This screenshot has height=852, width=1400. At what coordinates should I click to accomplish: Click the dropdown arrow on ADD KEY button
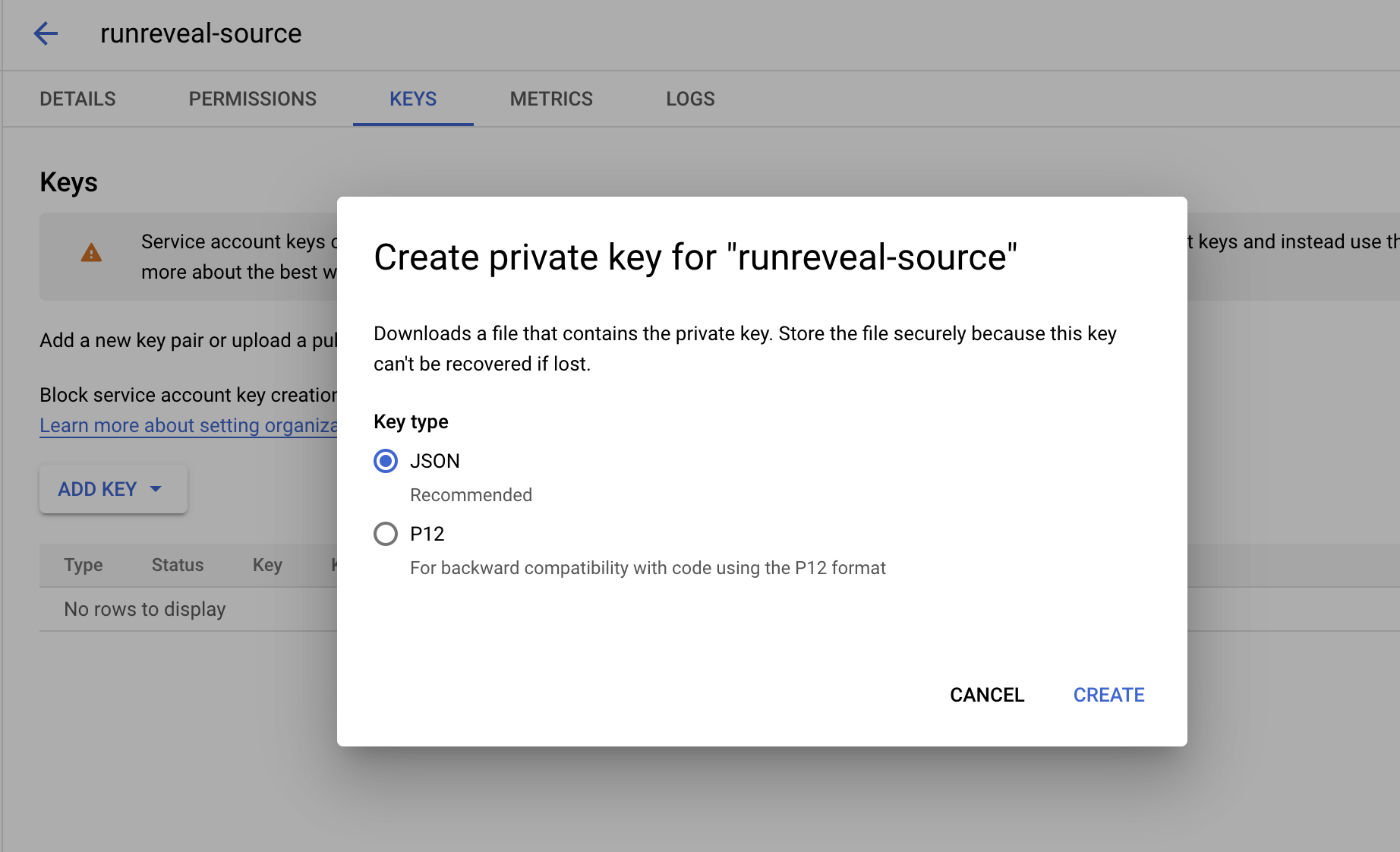(156, 489)
